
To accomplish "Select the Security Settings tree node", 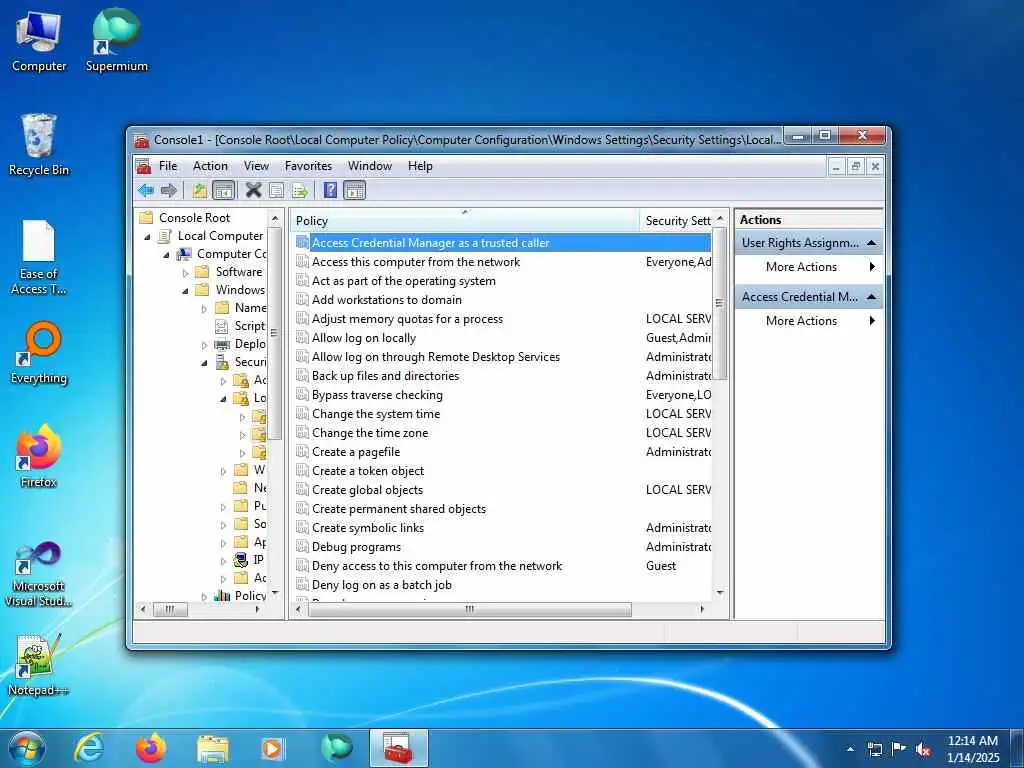I will click(250, 361).
